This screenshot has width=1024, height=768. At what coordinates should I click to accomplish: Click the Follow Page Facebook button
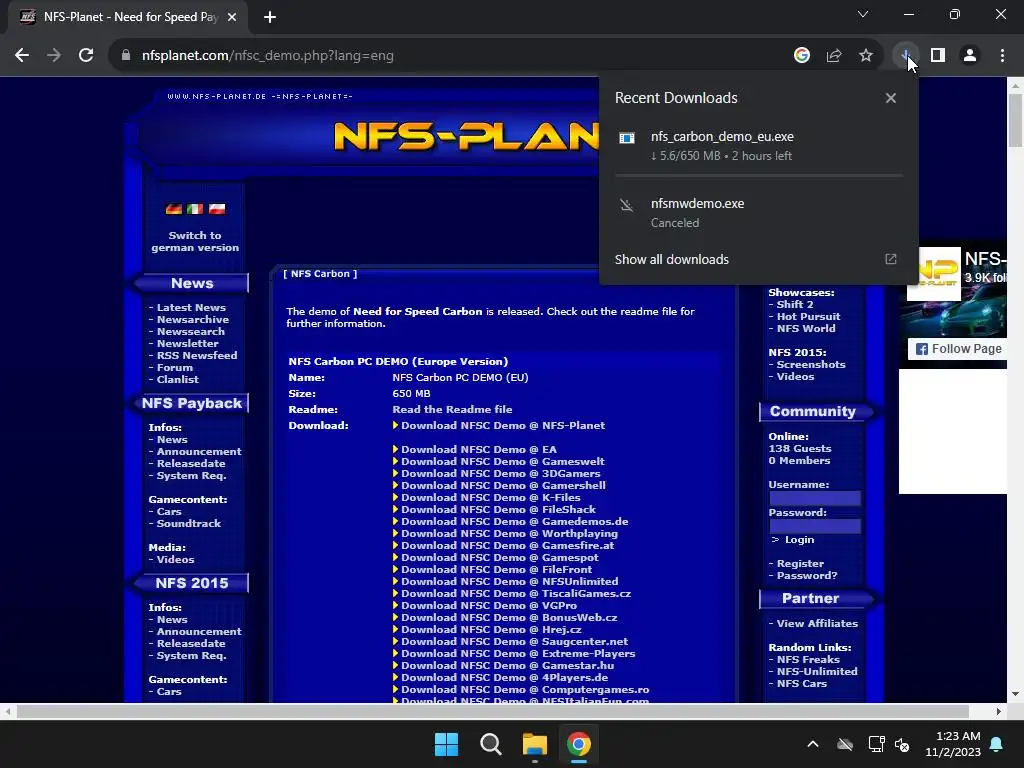tap(958, 349)
